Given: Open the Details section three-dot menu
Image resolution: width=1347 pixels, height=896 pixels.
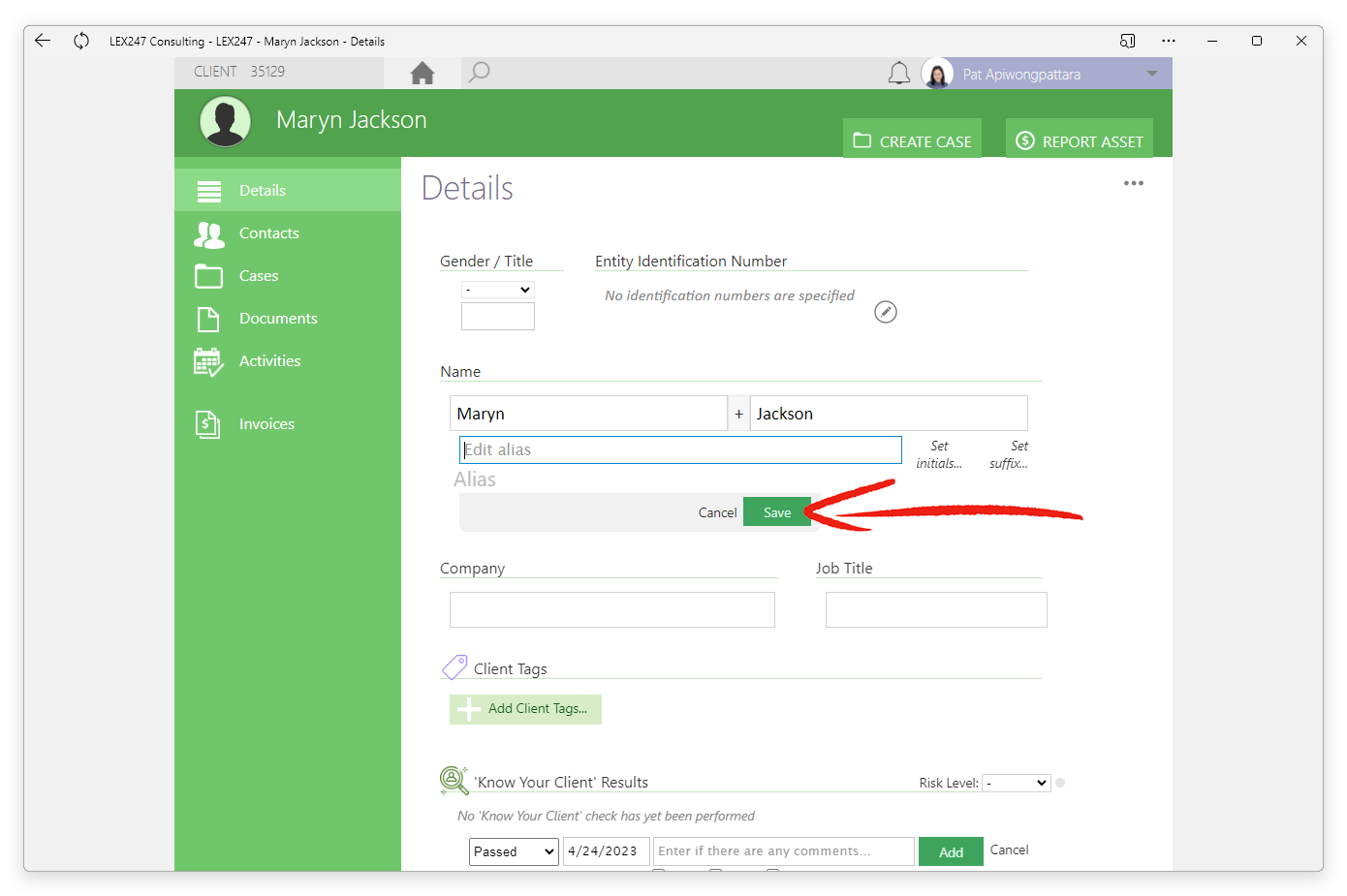Looking at the screenshot, I should click(1134, 183).
